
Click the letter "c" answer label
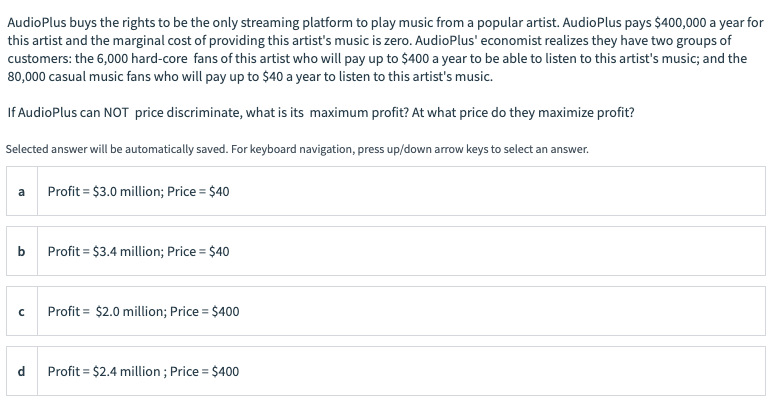(22, 311)
